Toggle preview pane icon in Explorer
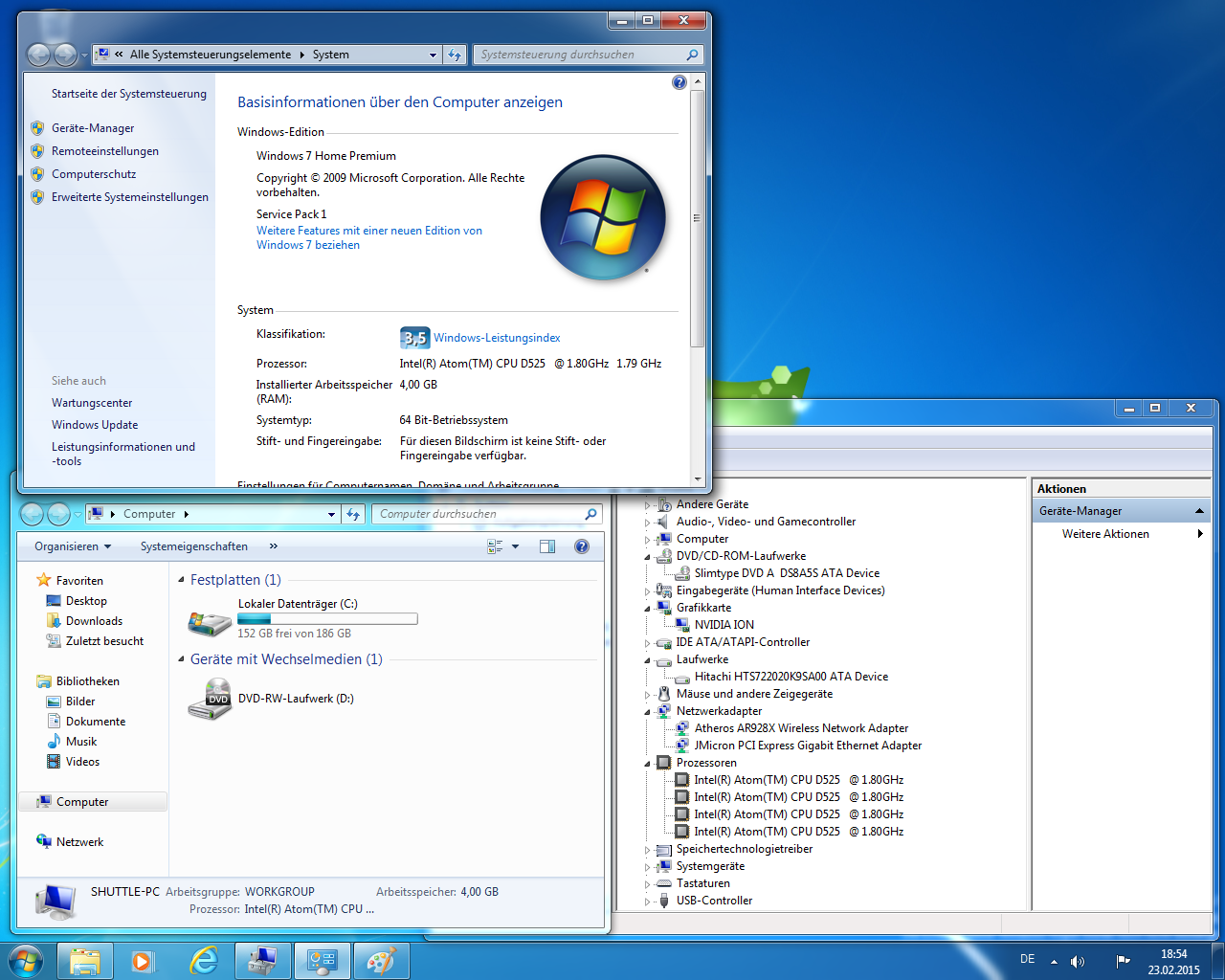The height and width of the screenshot is (980, 1225). (547, 546)
